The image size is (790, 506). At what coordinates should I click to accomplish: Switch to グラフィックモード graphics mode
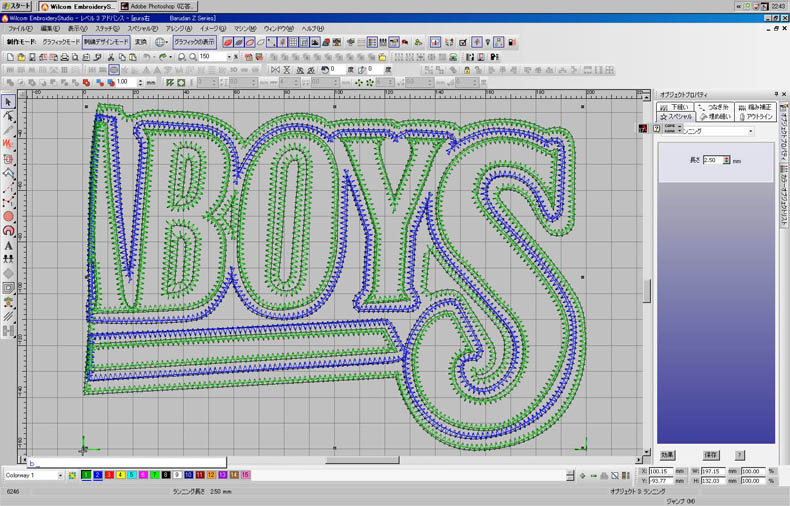click(x=60, y=43)
